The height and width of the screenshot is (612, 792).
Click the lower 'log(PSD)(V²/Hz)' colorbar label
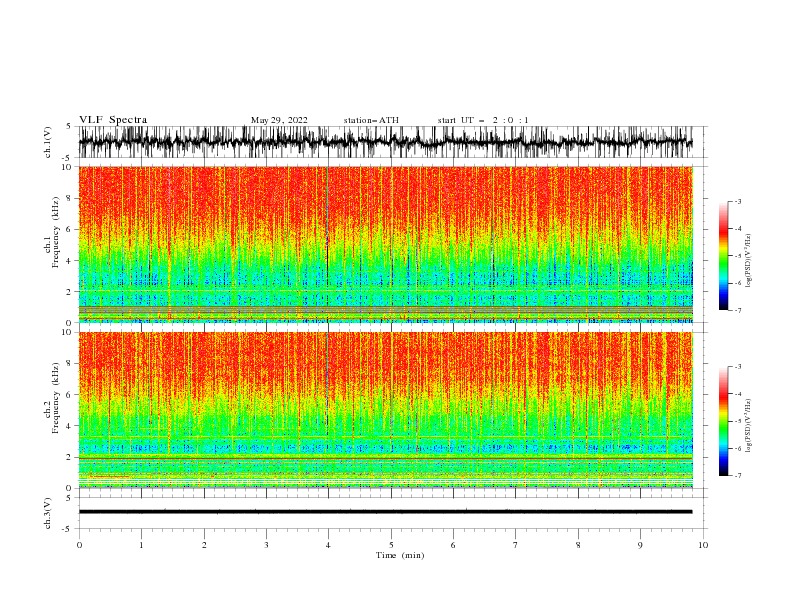[749, 426]
